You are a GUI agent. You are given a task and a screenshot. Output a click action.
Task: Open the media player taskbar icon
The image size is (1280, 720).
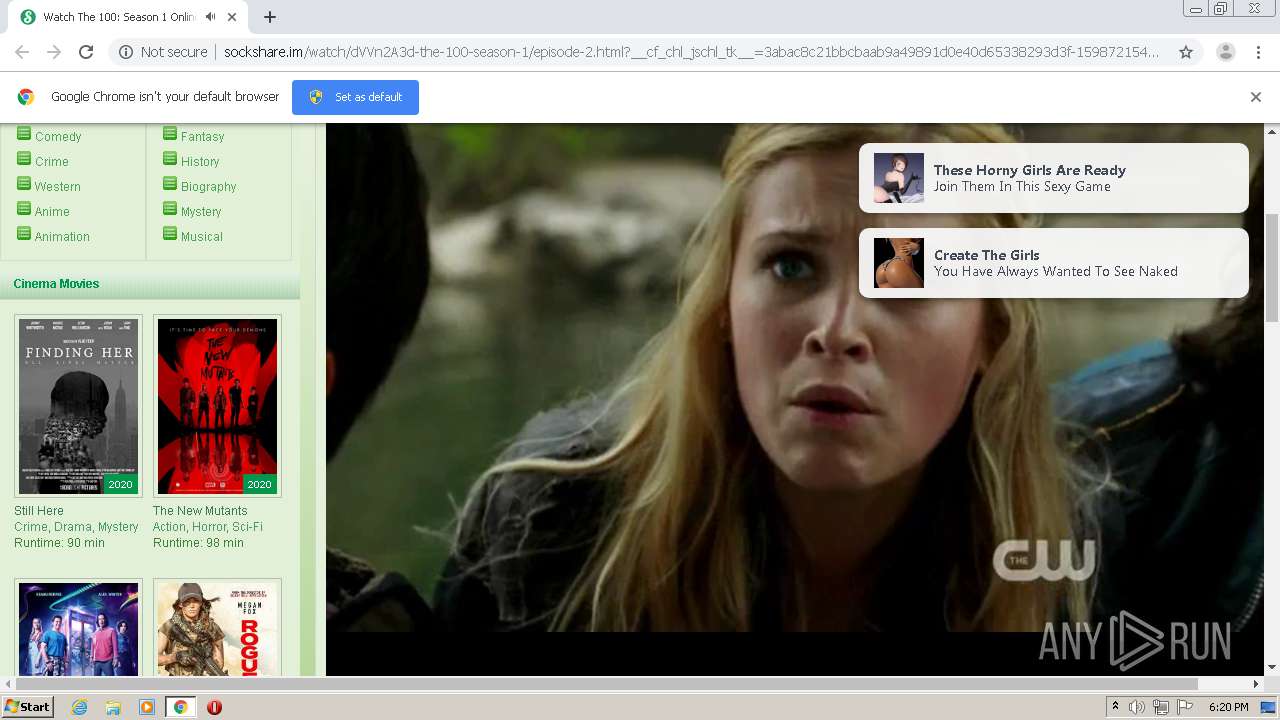click(x=147, y=707)
